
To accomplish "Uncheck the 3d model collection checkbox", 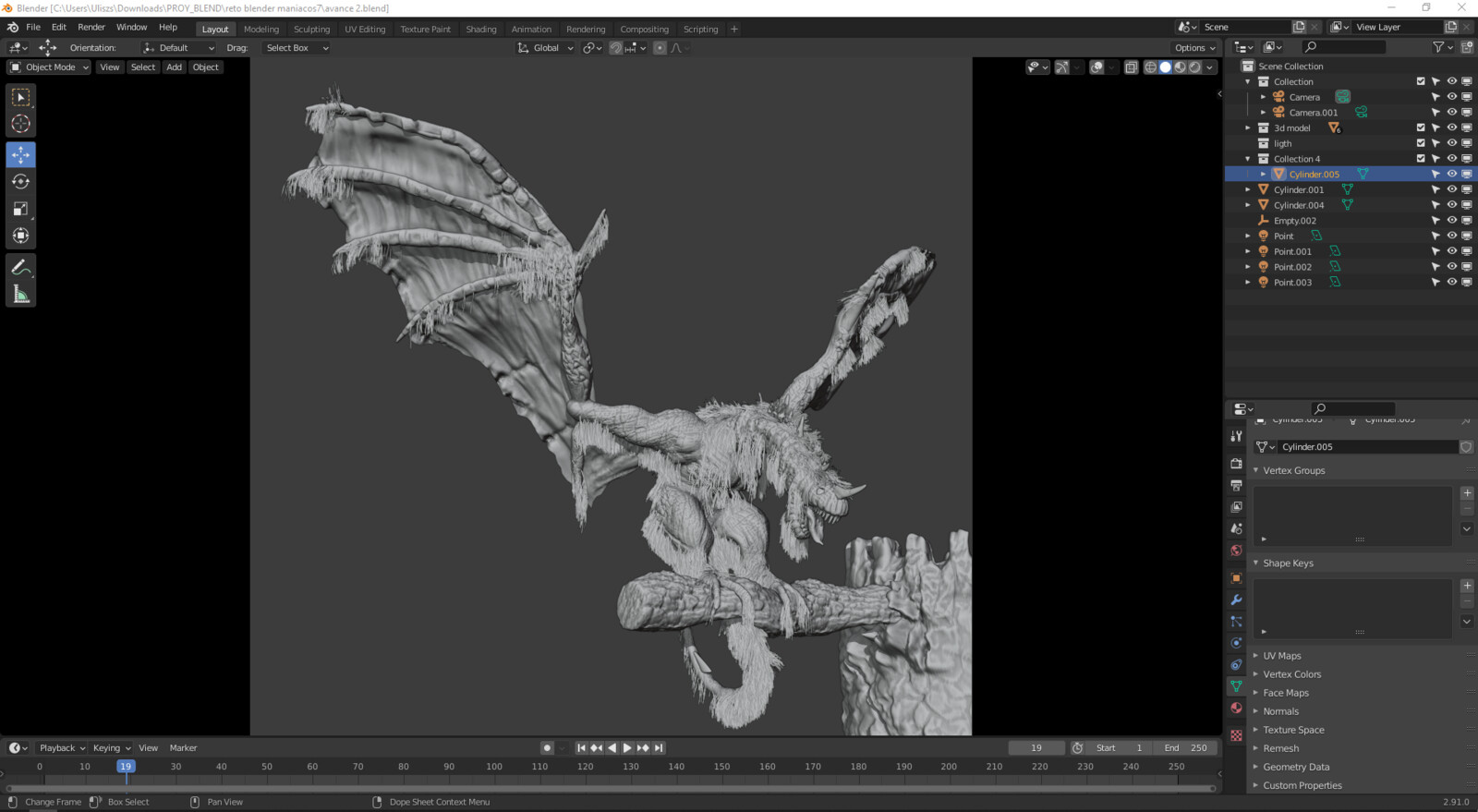I will tap(1421, 127).
